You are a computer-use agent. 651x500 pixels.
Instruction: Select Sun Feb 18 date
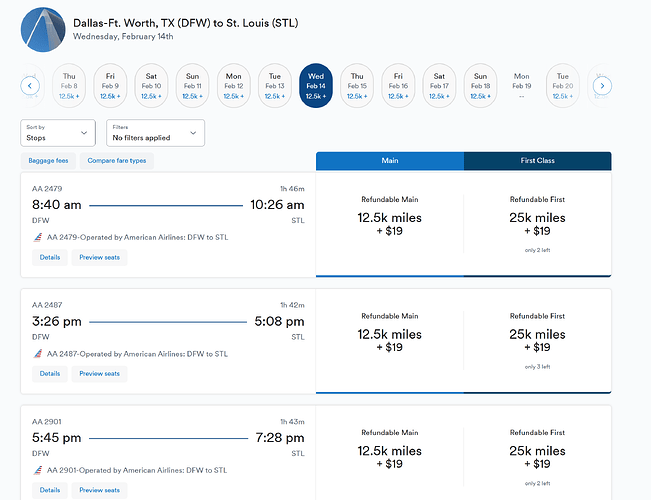480,86
